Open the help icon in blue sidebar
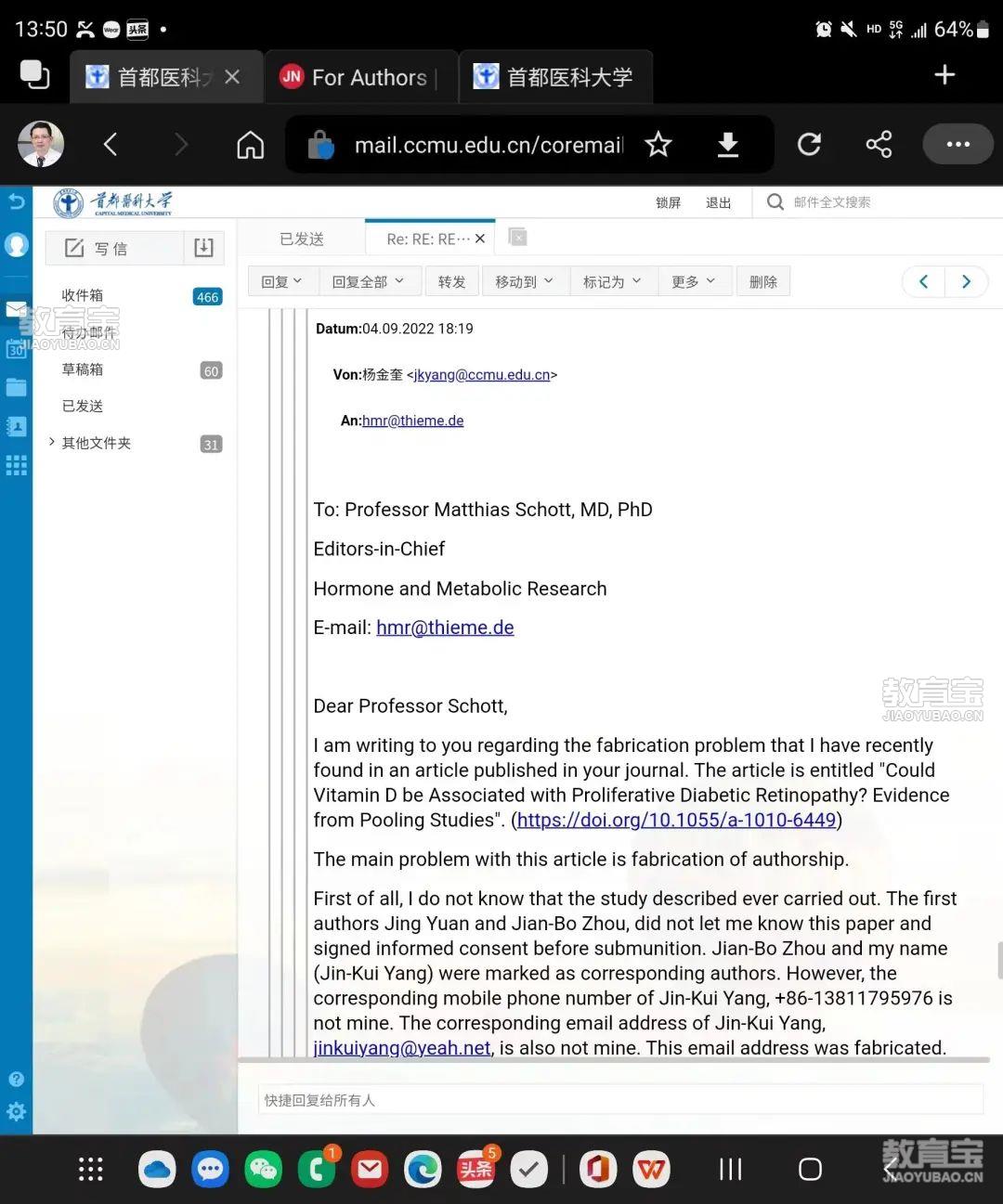Screen dimensions: 1003x1204 pos(16,1080)
